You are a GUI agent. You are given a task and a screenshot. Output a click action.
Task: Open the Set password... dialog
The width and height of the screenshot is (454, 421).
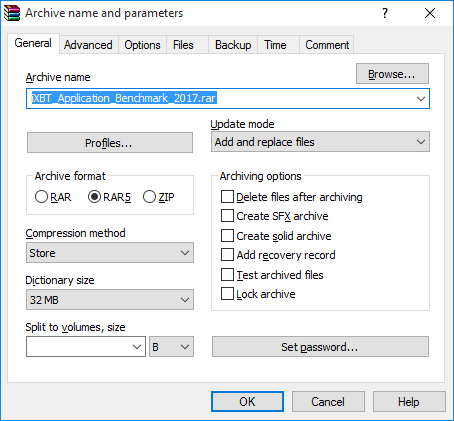[320, 347]
